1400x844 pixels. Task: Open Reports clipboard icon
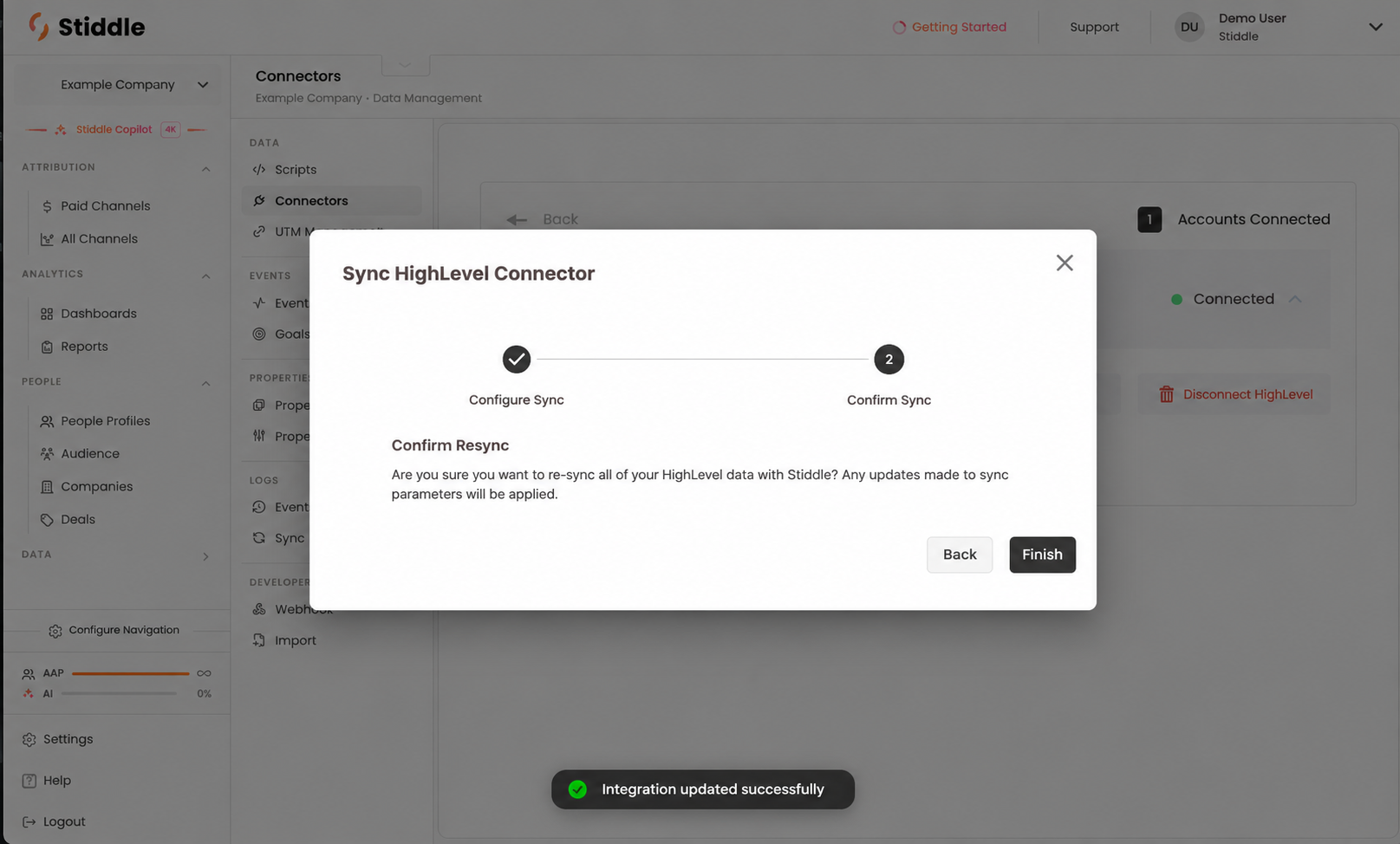click(47, 347)
